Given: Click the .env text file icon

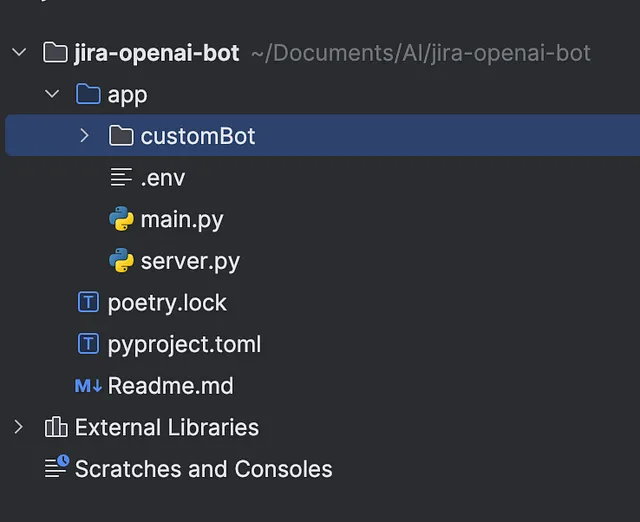Looking at the screenshot, I should tap(121, 177).
